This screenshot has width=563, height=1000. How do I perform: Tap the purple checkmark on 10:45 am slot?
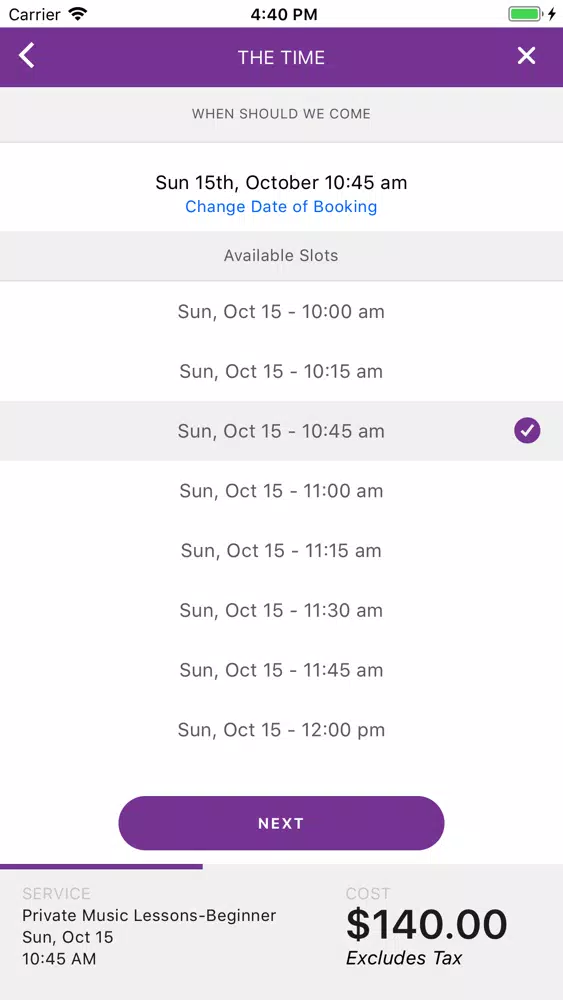527,430
